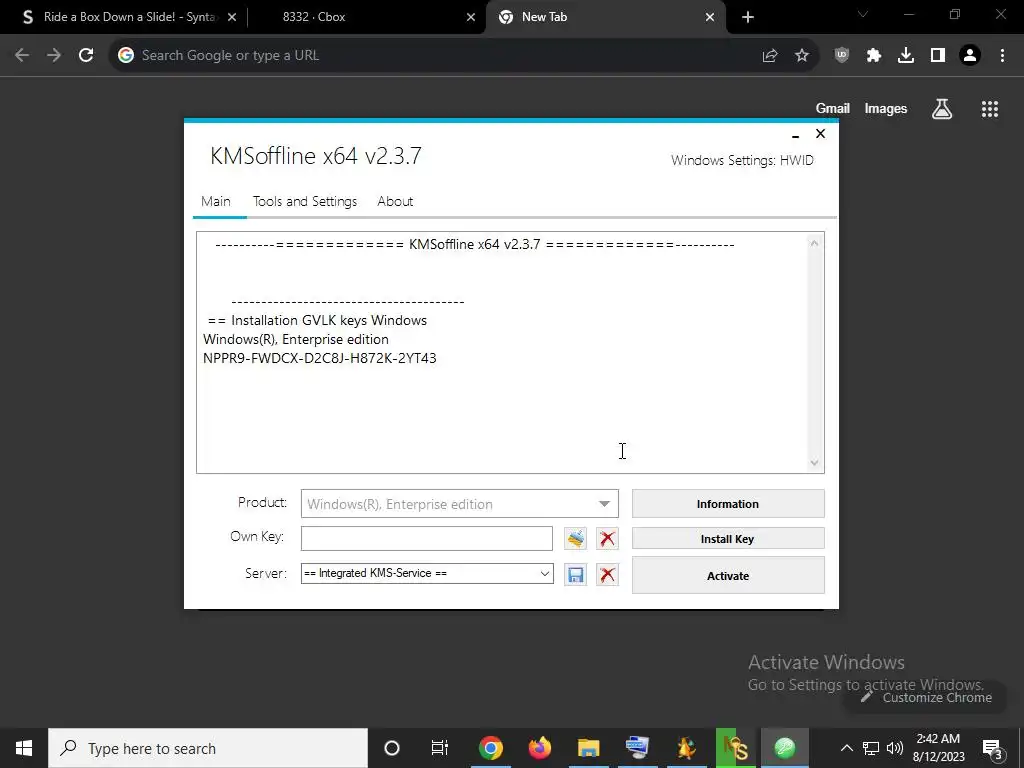
Task: Click the Information button
Action: [x=728, y=504]
